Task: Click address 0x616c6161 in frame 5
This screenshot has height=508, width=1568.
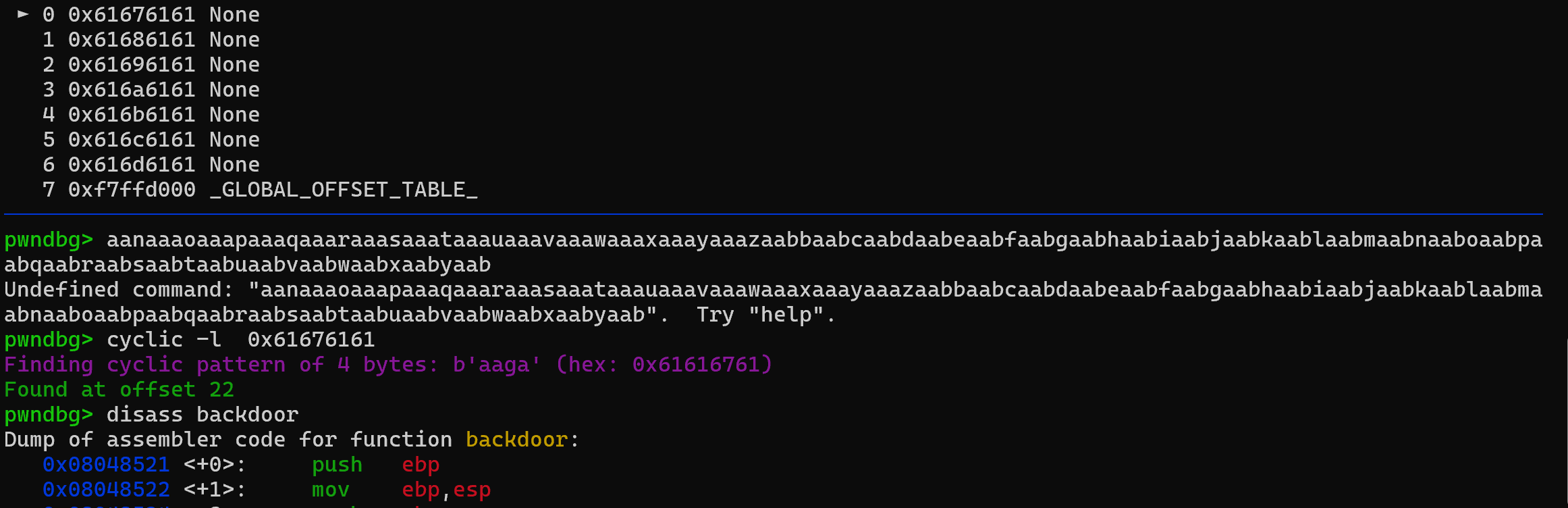Action: click(x=132, y=140)
